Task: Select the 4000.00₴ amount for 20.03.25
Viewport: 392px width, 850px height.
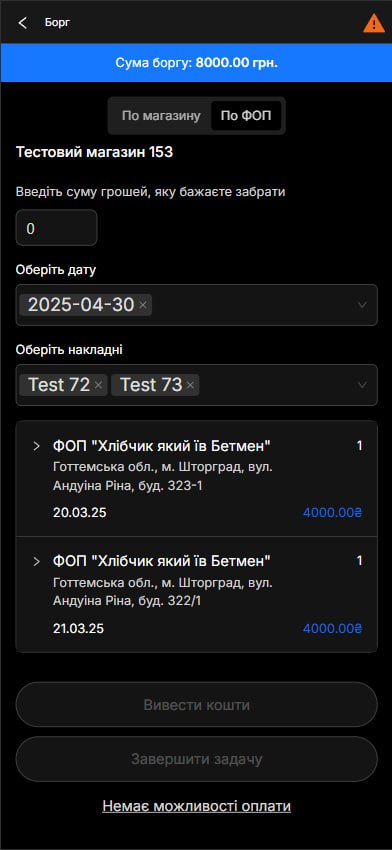Action: tap(332, 513)
